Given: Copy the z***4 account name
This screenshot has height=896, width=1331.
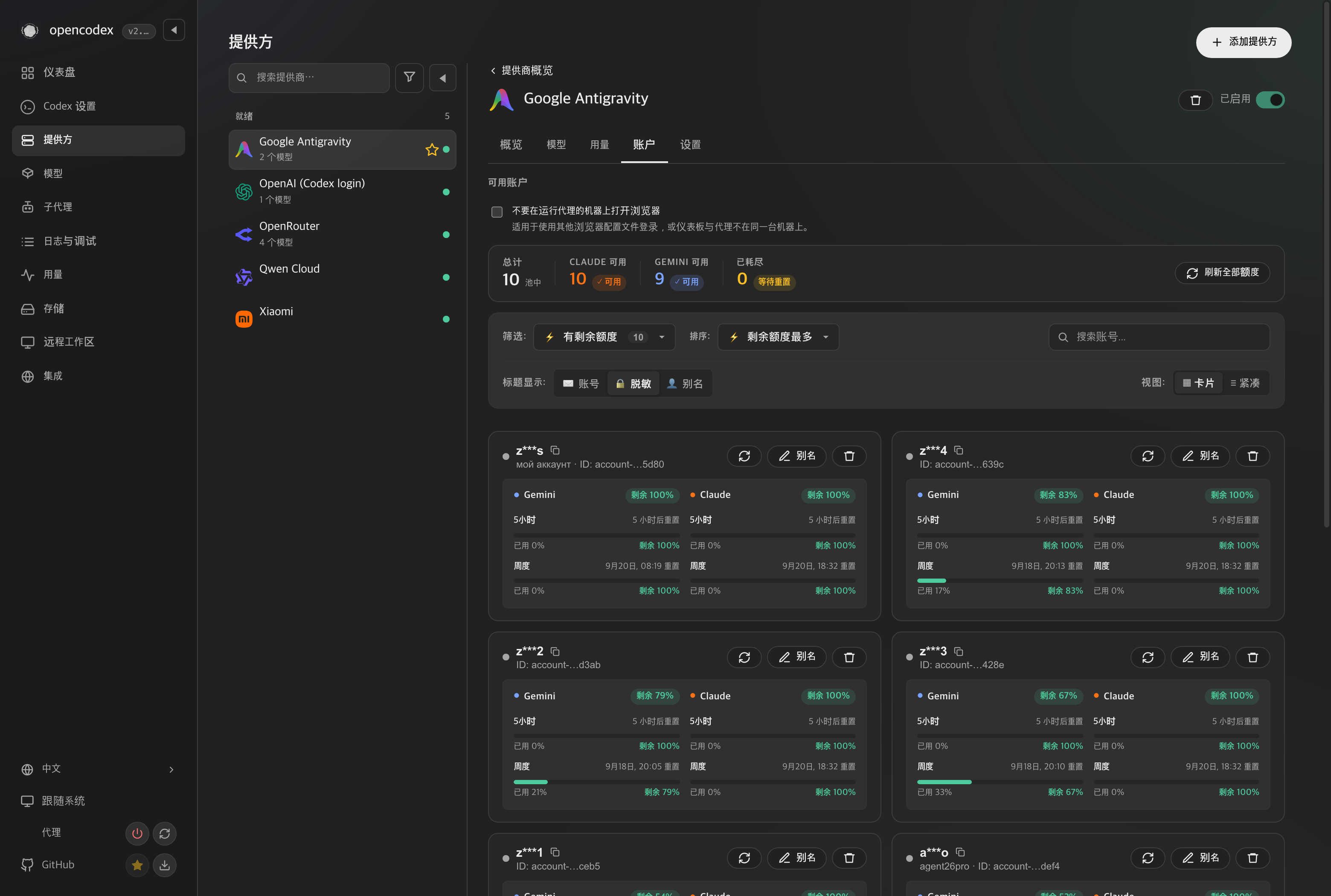Looking at the screenshot, I should [959, 450].
